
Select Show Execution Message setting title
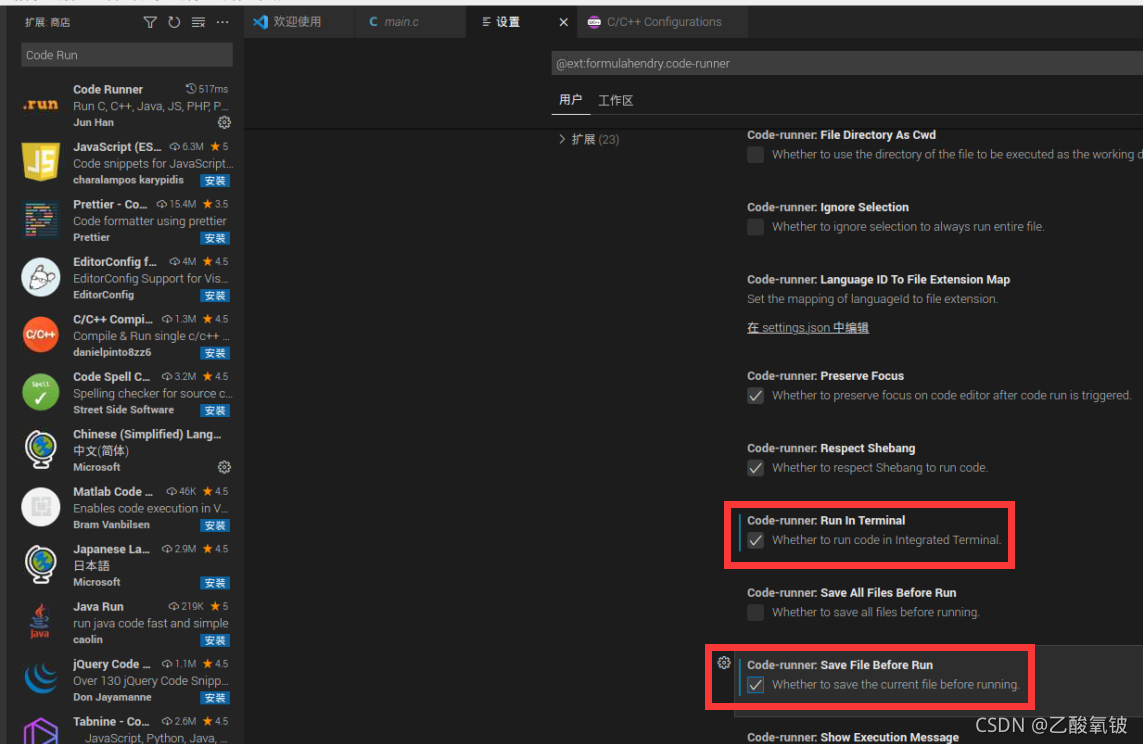pyautogui.click(x=853, y=737)
